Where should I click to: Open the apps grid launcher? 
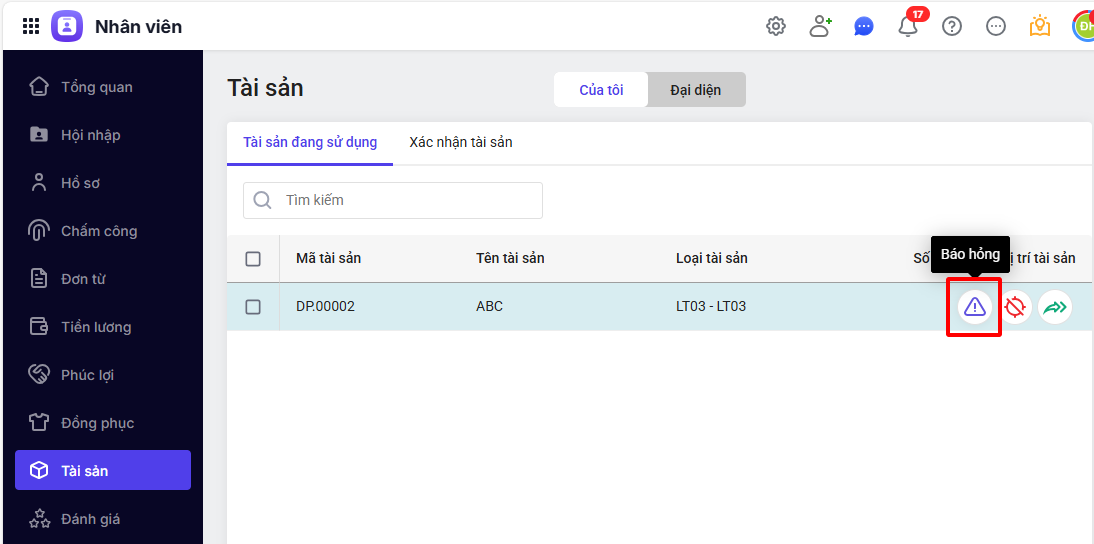tap(31, 27)
